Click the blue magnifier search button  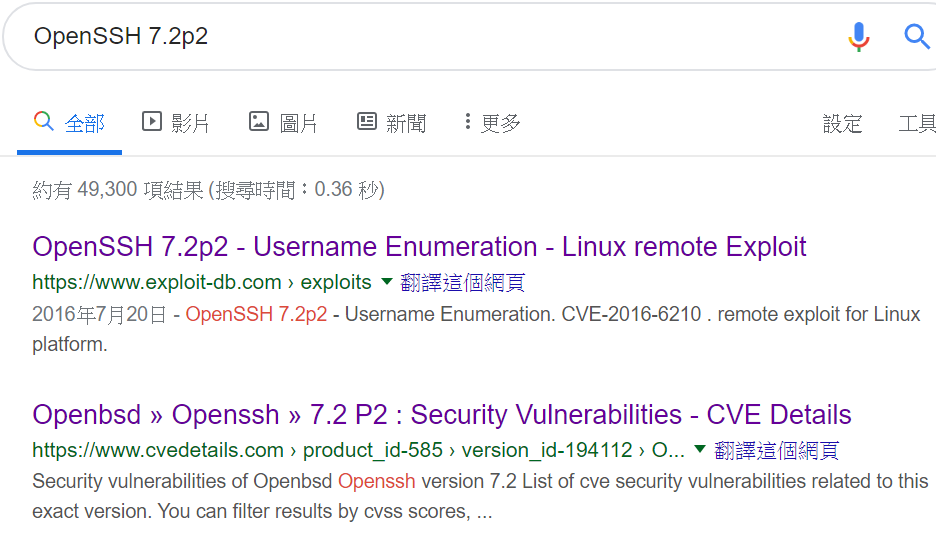click(916, 36)
